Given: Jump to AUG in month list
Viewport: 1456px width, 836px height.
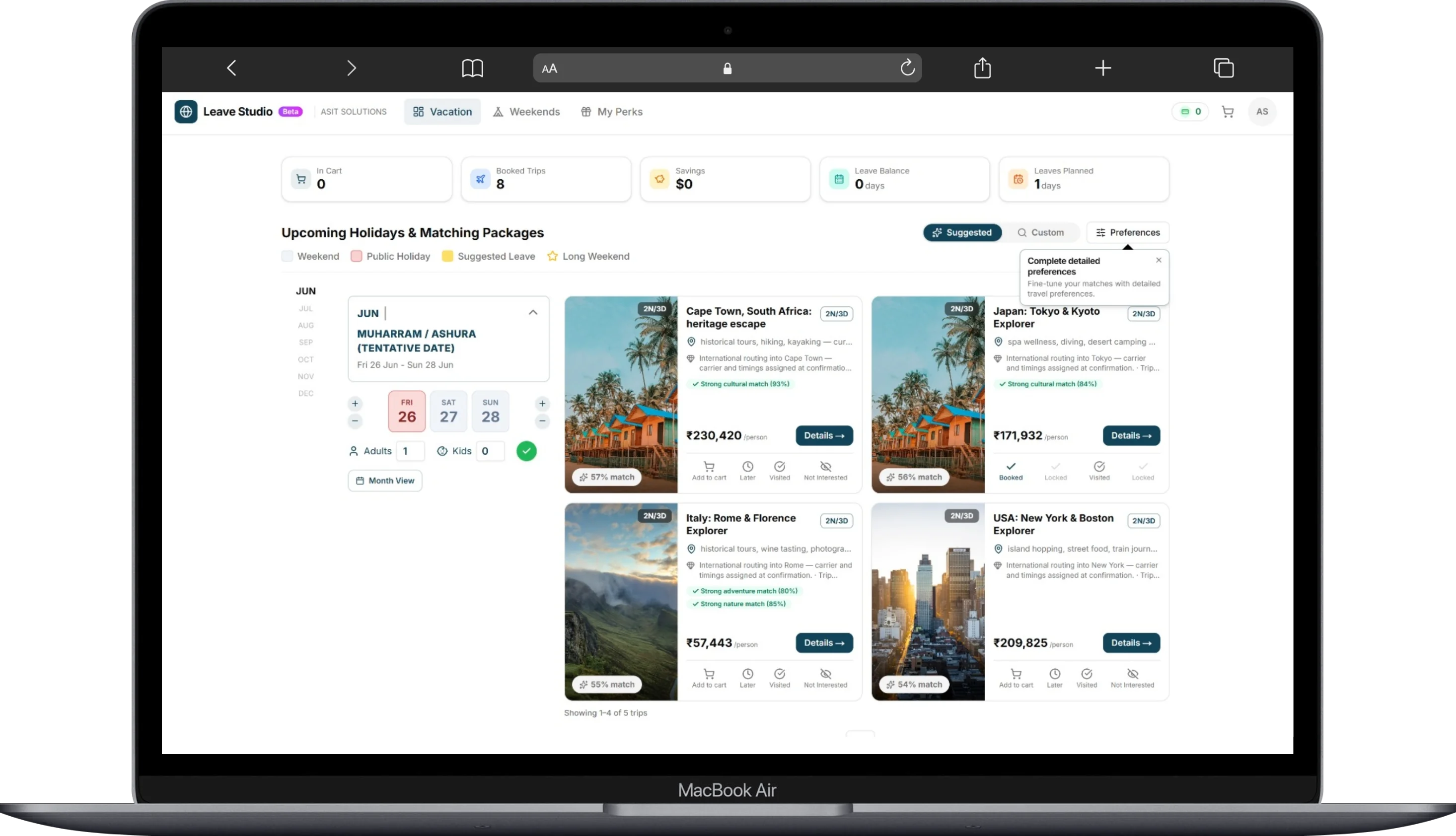Looking at the screenshot, I should [x=305, y=325].
